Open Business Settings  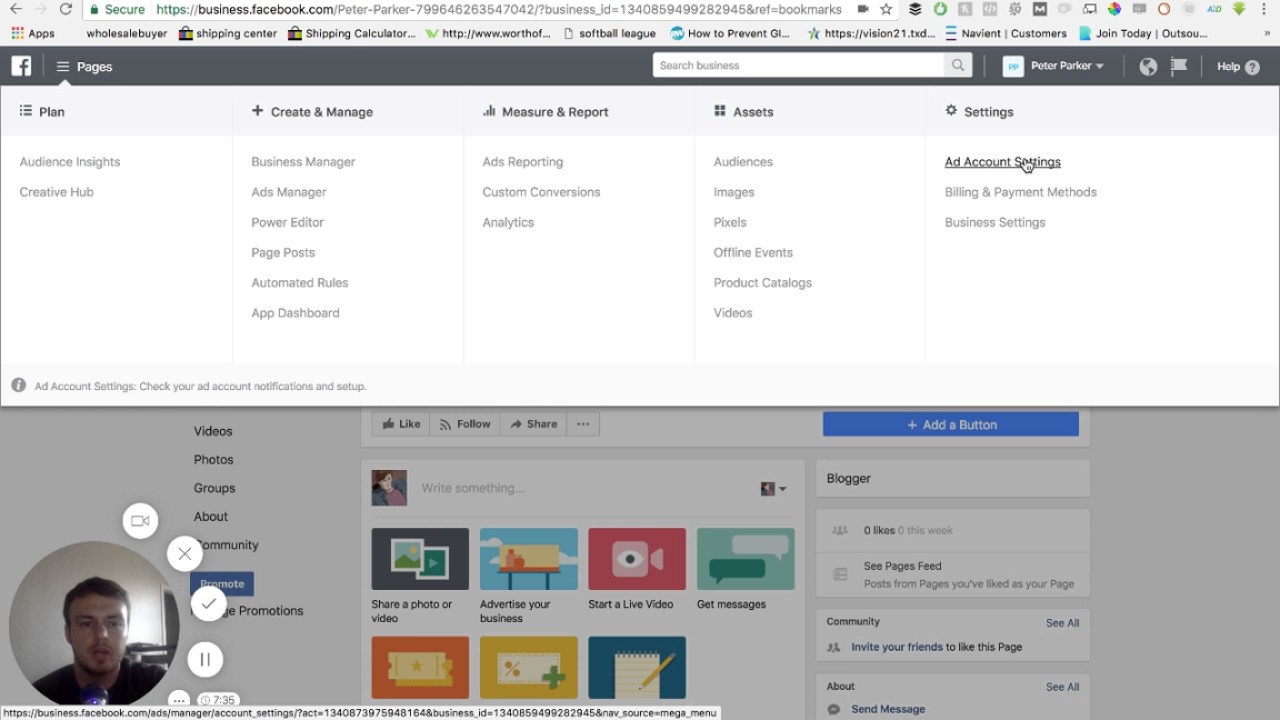click(995, 222)
